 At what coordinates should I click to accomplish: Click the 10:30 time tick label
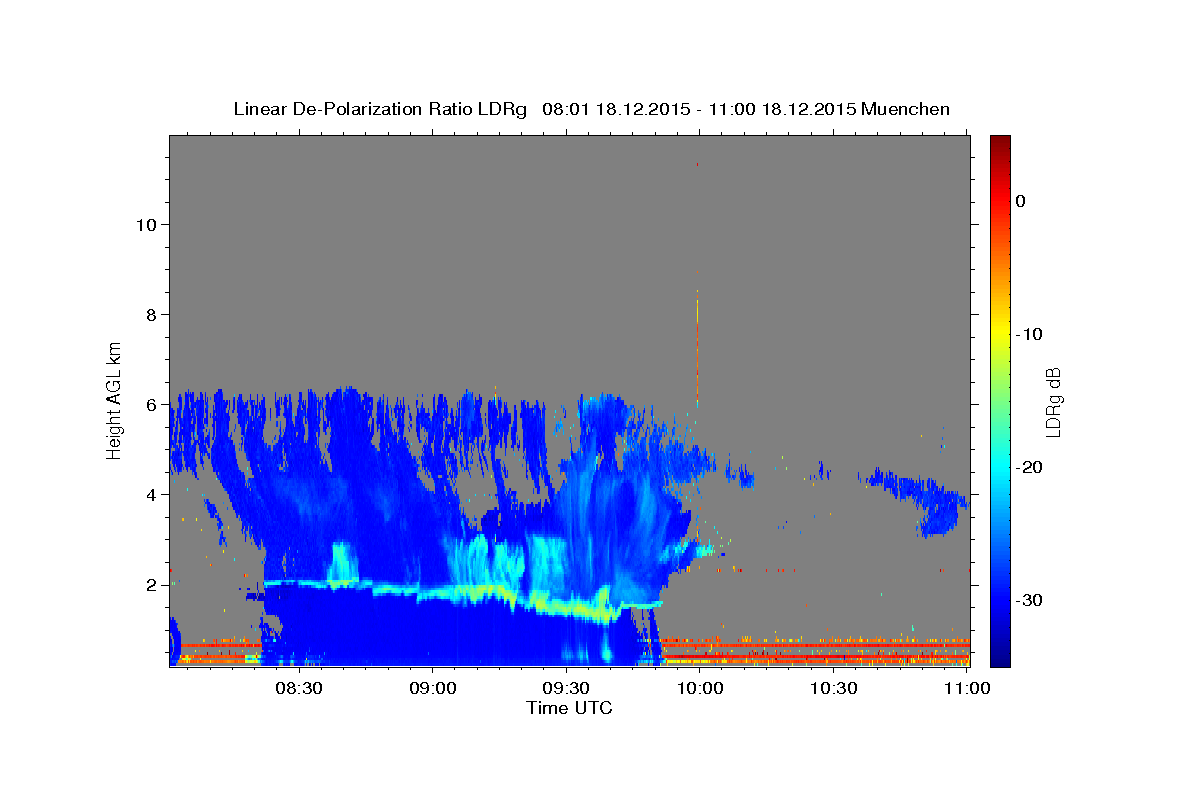(x=833, y=689)
